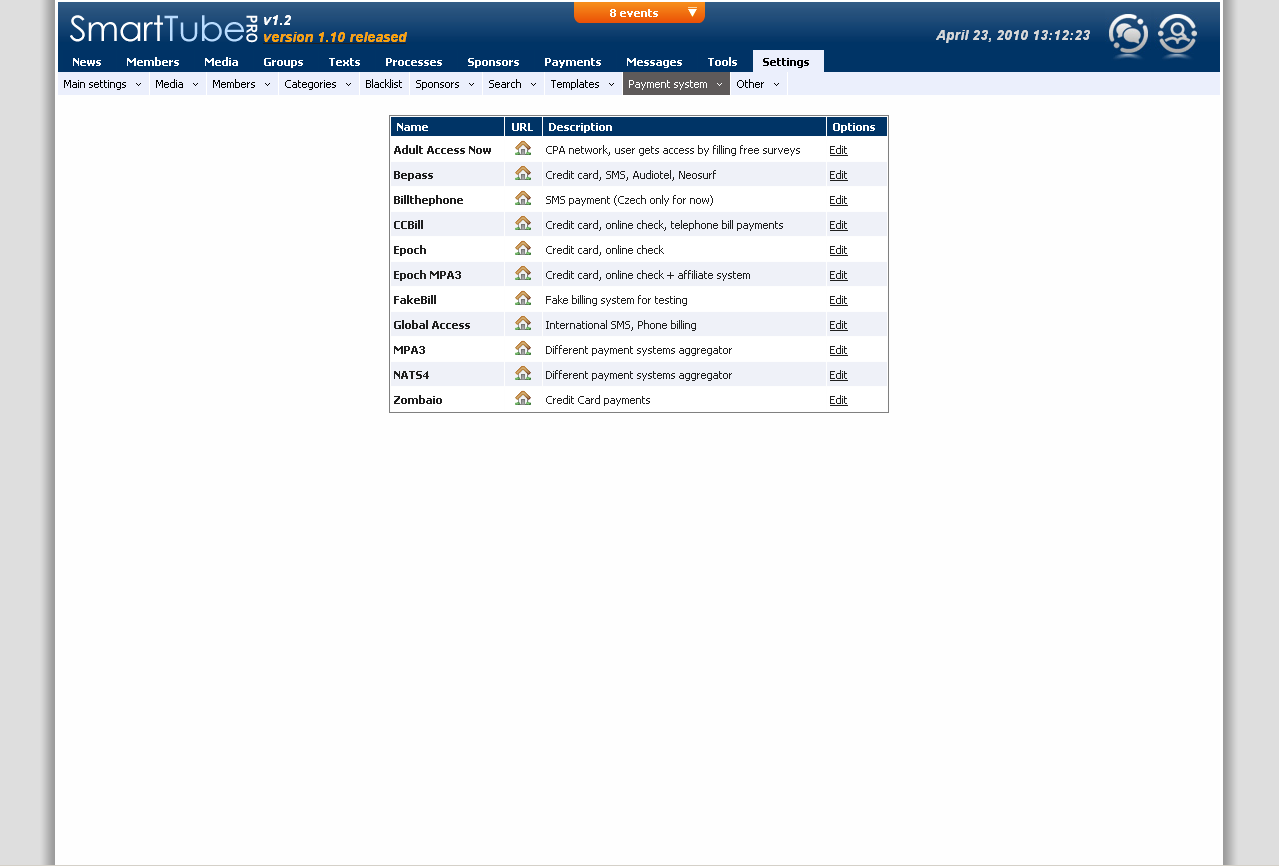
Task: Click version 1.10 released notice
Action: pyautogui.click(x=335, y=37)
